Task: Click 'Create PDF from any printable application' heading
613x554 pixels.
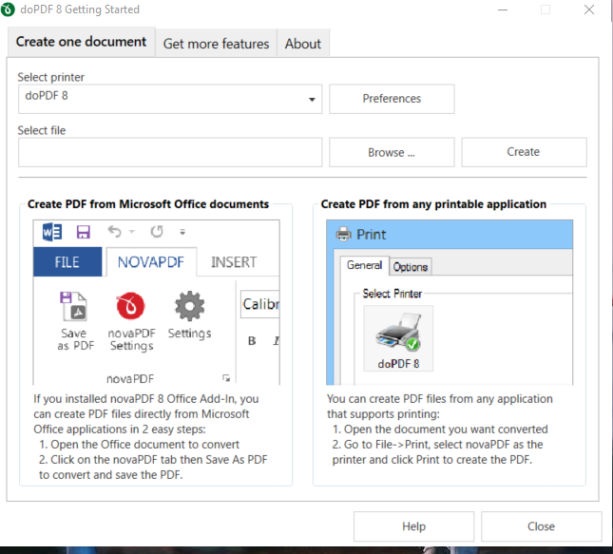Action: 434,204
